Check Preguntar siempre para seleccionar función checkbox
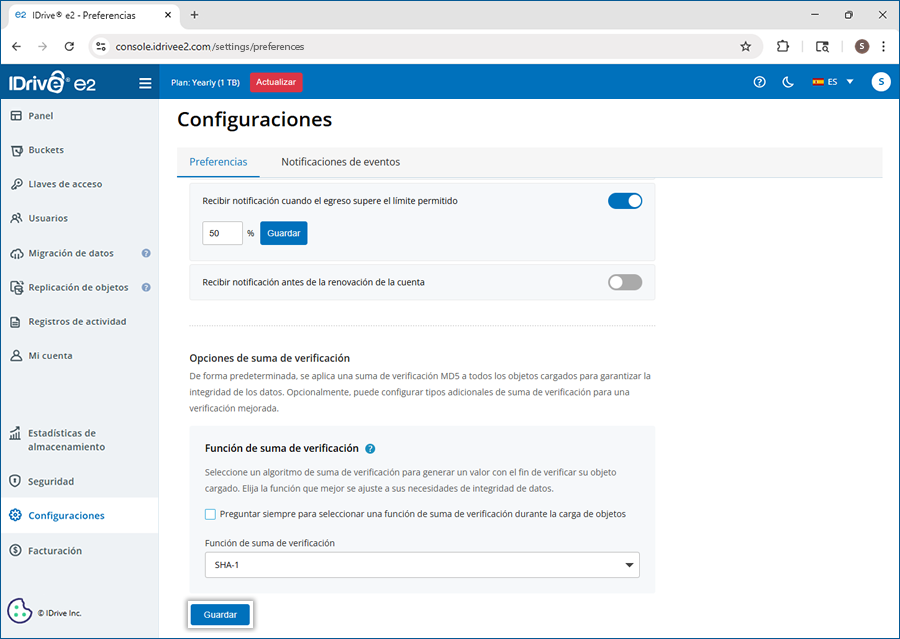The width and height of the screenshot is (900, 639). coord(210,514)
